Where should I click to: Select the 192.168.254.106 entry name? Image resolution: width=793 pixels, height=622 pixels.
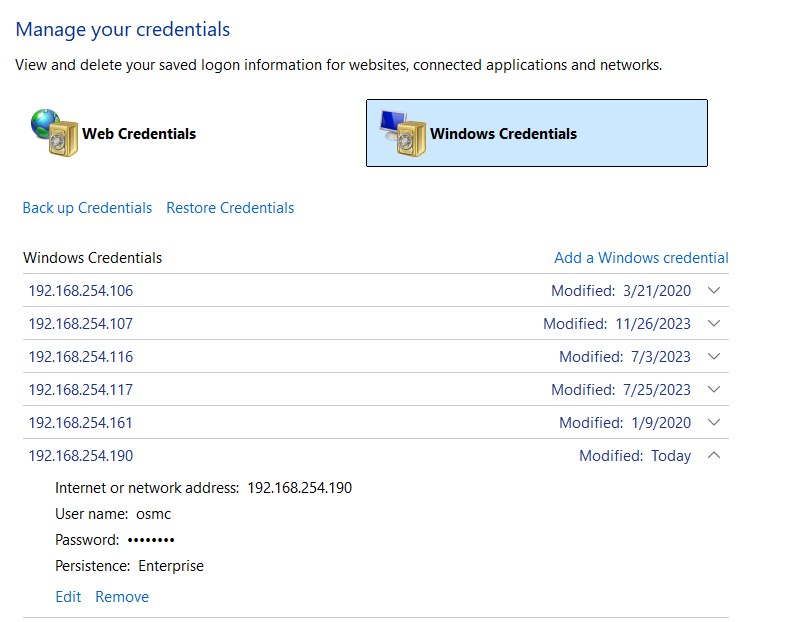pos(81,291)
